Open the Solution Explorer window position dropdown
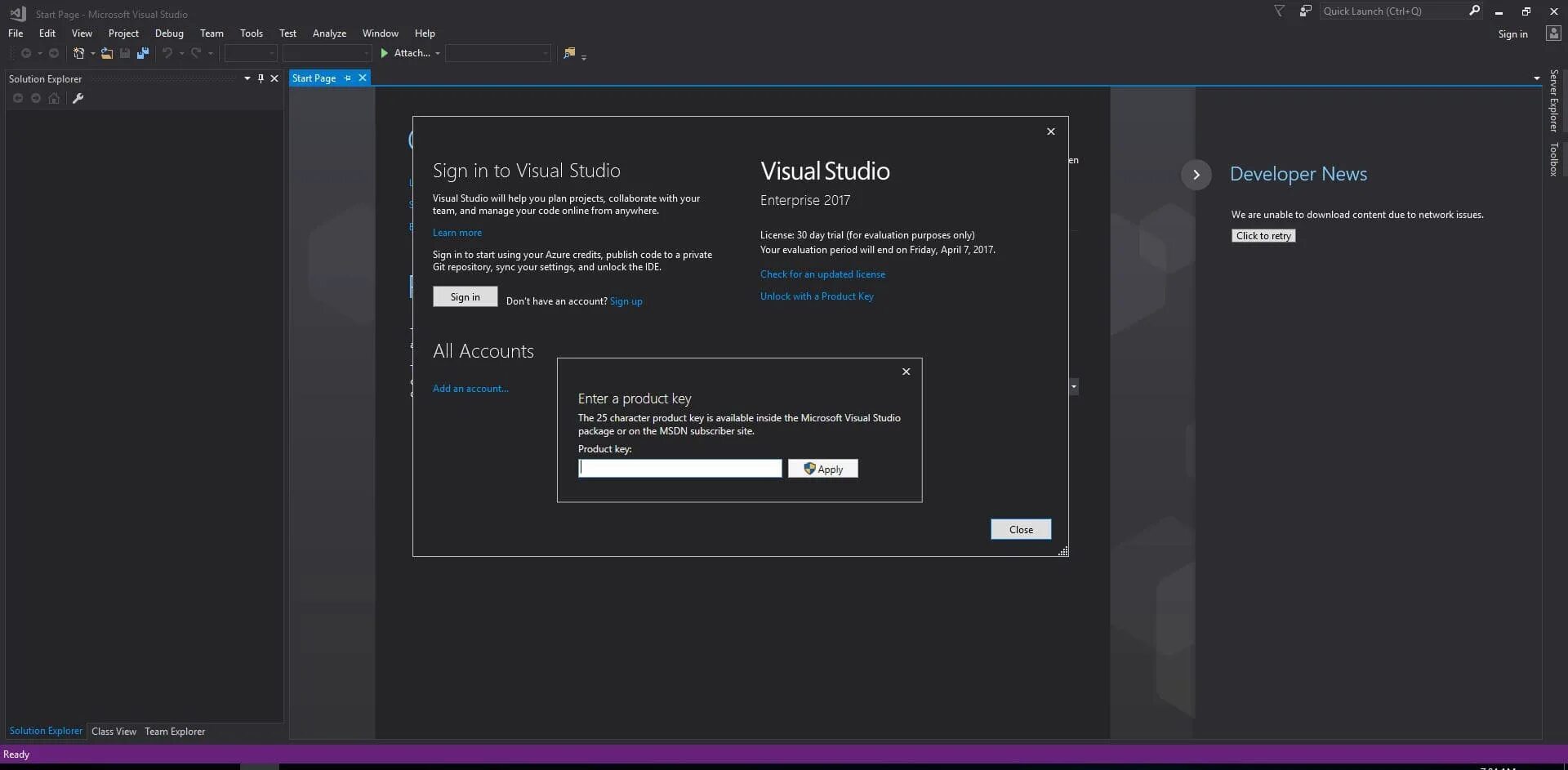This screenshot has height=770, width=1568. click(x=247, y=78)
